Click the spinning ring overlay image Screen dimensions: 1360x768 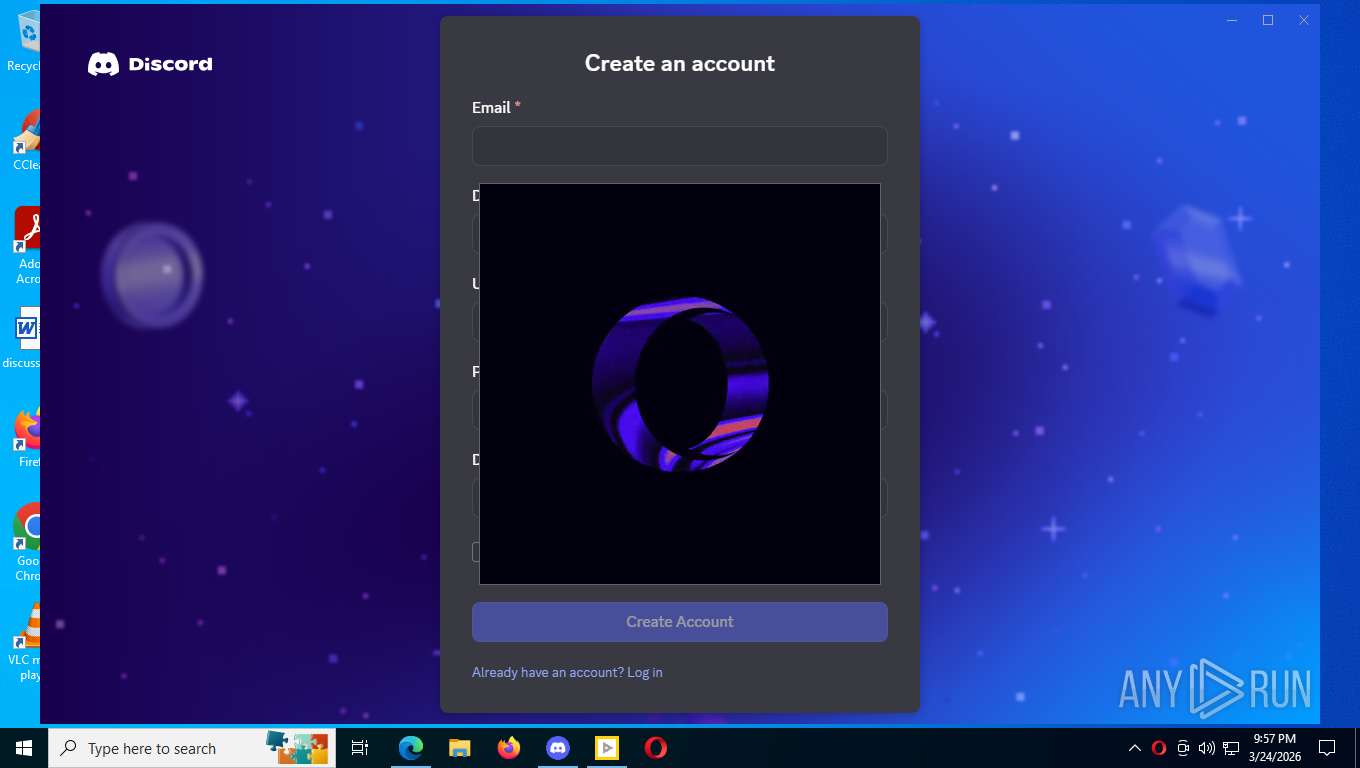tap(680, 384)
